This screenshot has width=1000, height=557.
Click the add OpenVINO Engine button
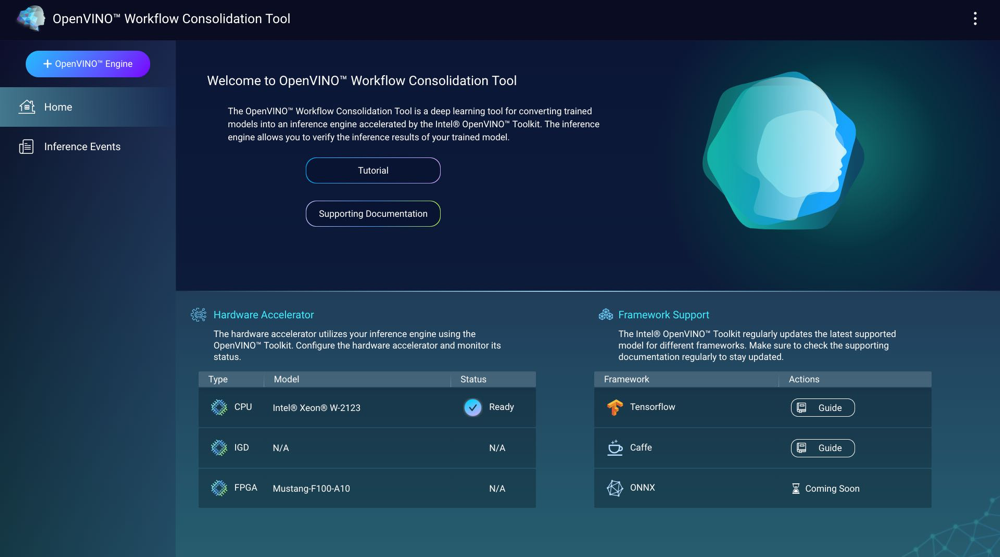88,64
